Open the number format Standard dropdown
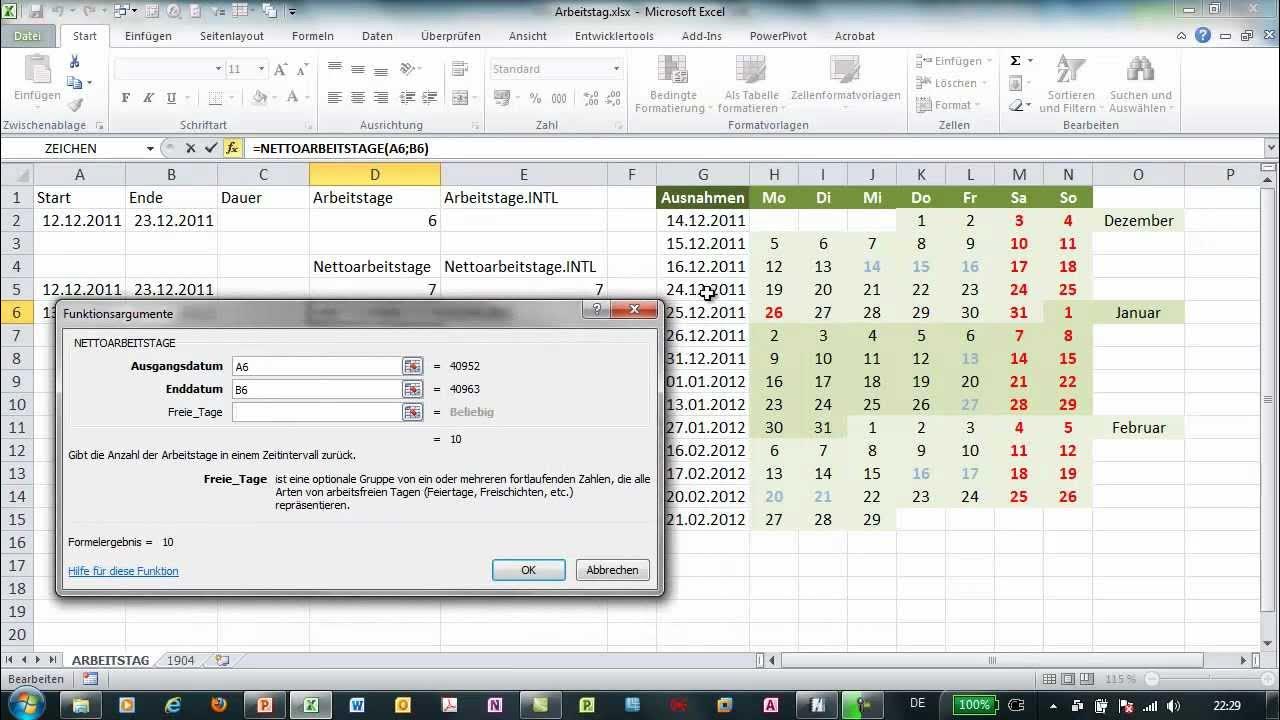1280x720 pixels. tap(616, 69)
